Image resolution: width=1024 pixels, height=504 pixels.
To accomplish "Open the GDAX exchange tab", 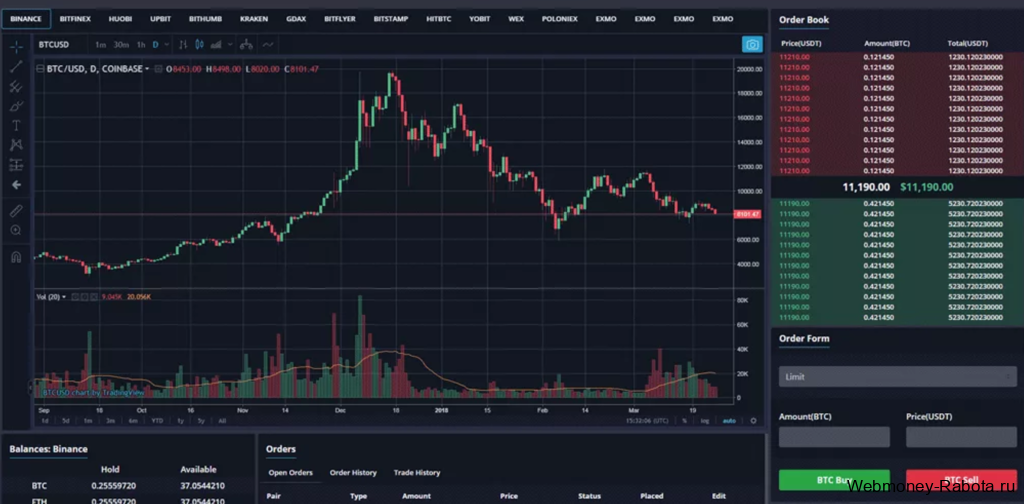I will click(296, 19).
